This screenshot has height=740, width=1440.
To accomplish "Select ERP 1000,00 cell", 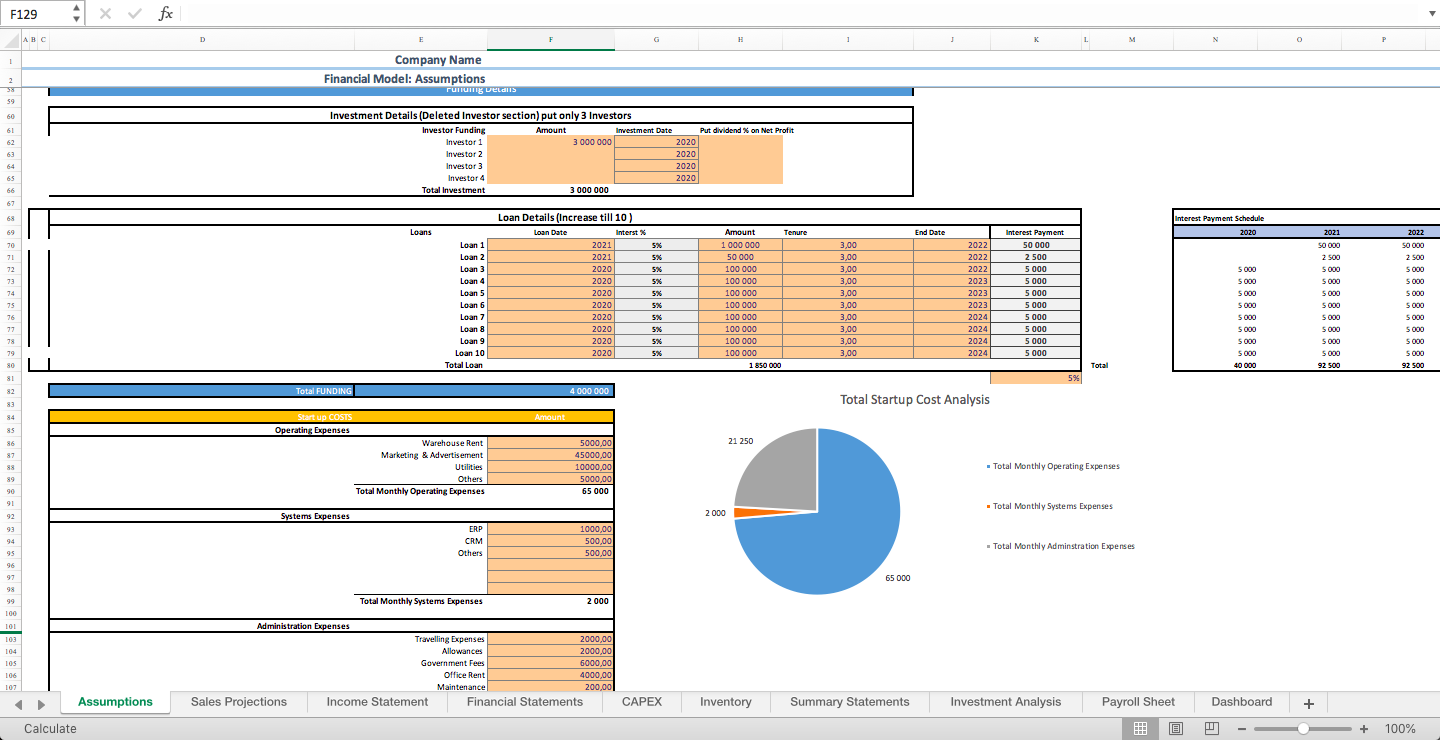I will [551, 529].
